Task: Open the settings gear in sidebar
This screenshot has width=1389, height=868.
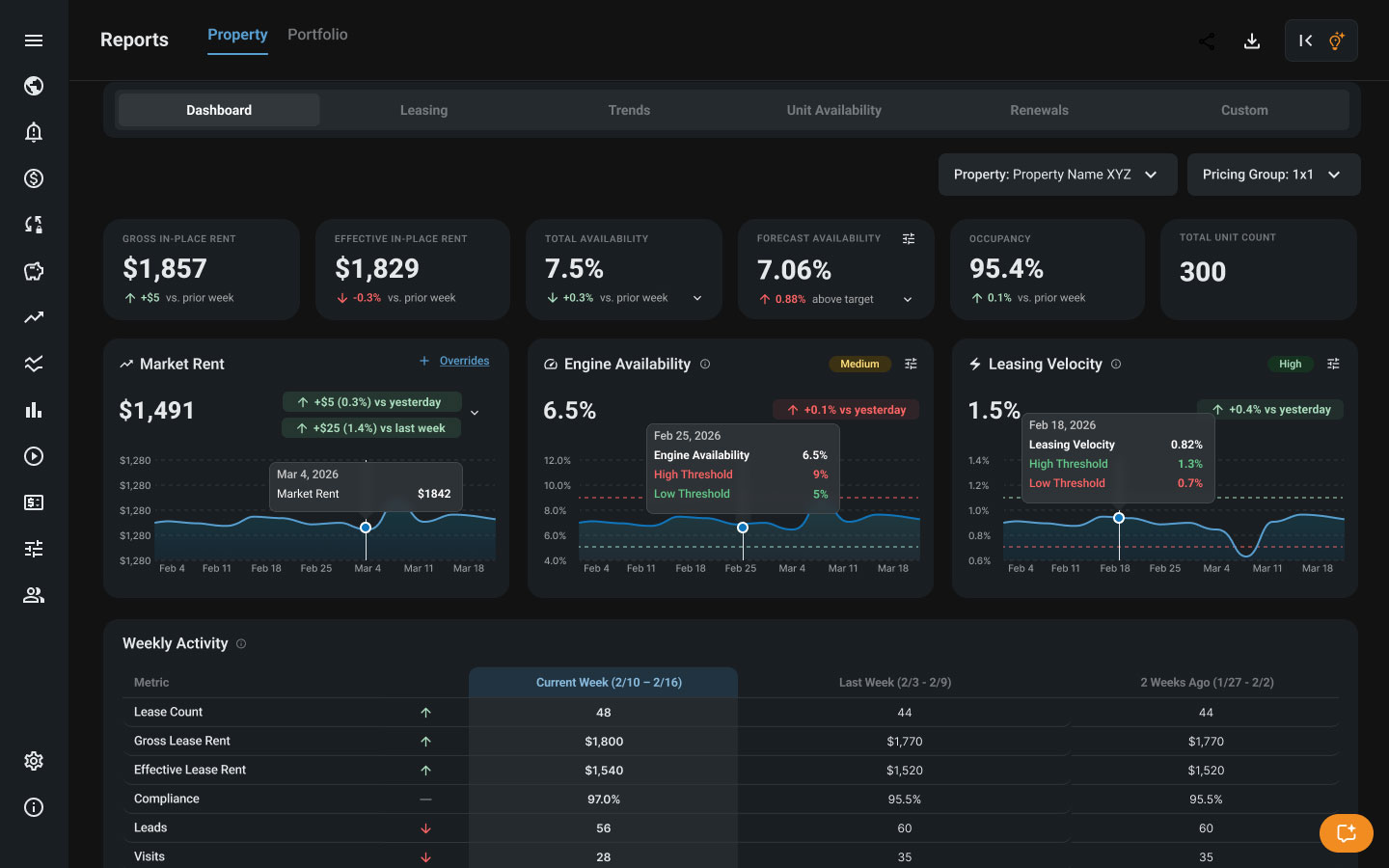Action: tap(34, 761)
